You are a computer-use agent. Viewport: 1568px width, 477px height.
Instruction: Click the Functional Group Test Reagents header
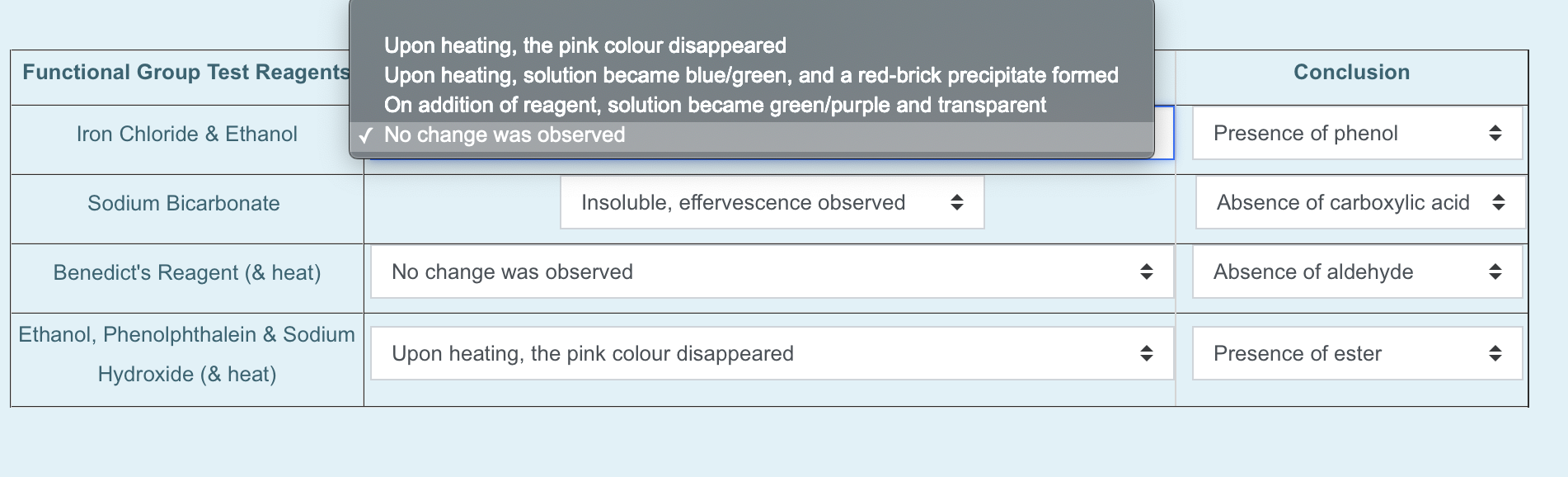(x=185, y=72)
